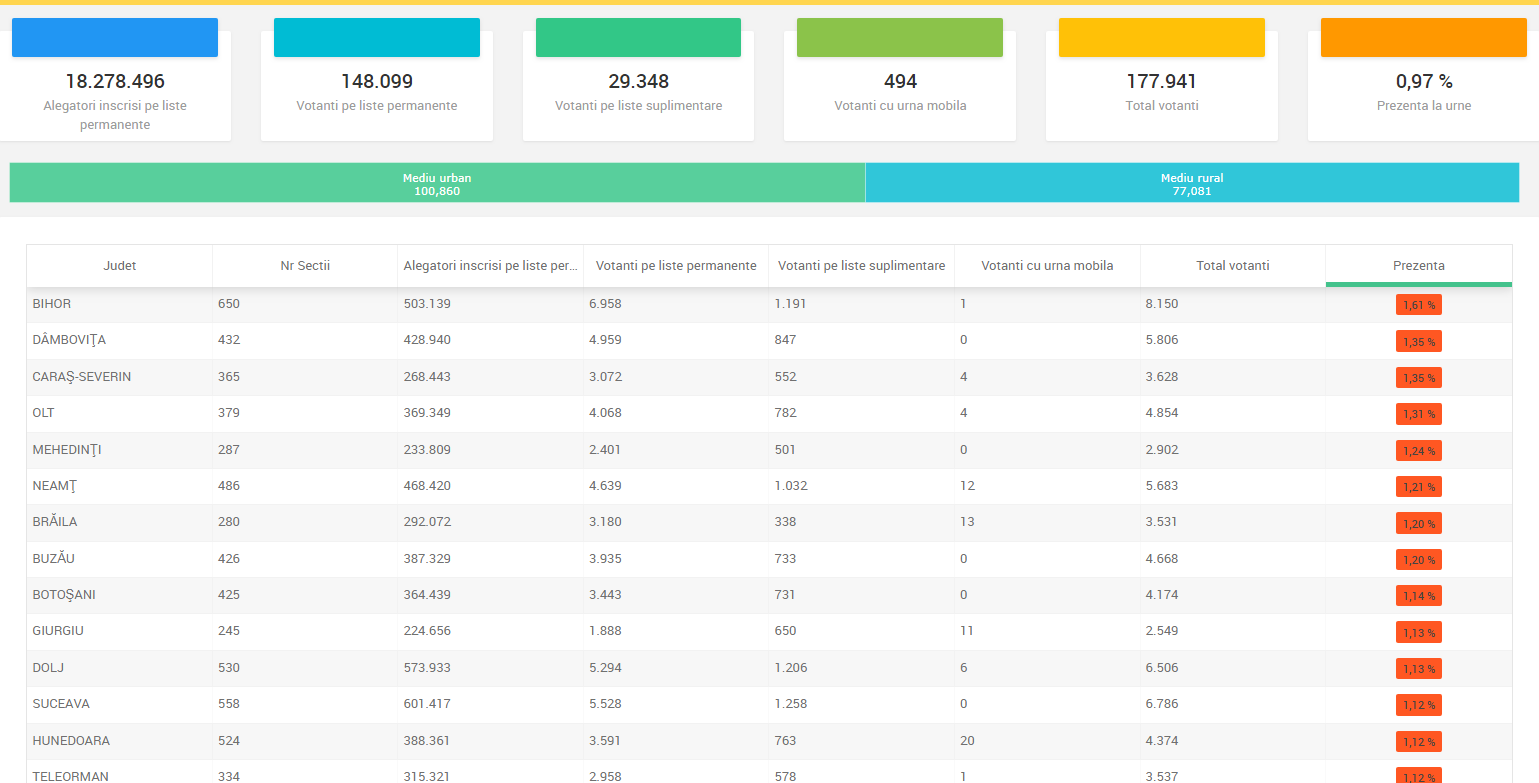Sort by Votanti pe liste suplimentare header
This screenshot has height=783, width=1539.
(861, 265)
